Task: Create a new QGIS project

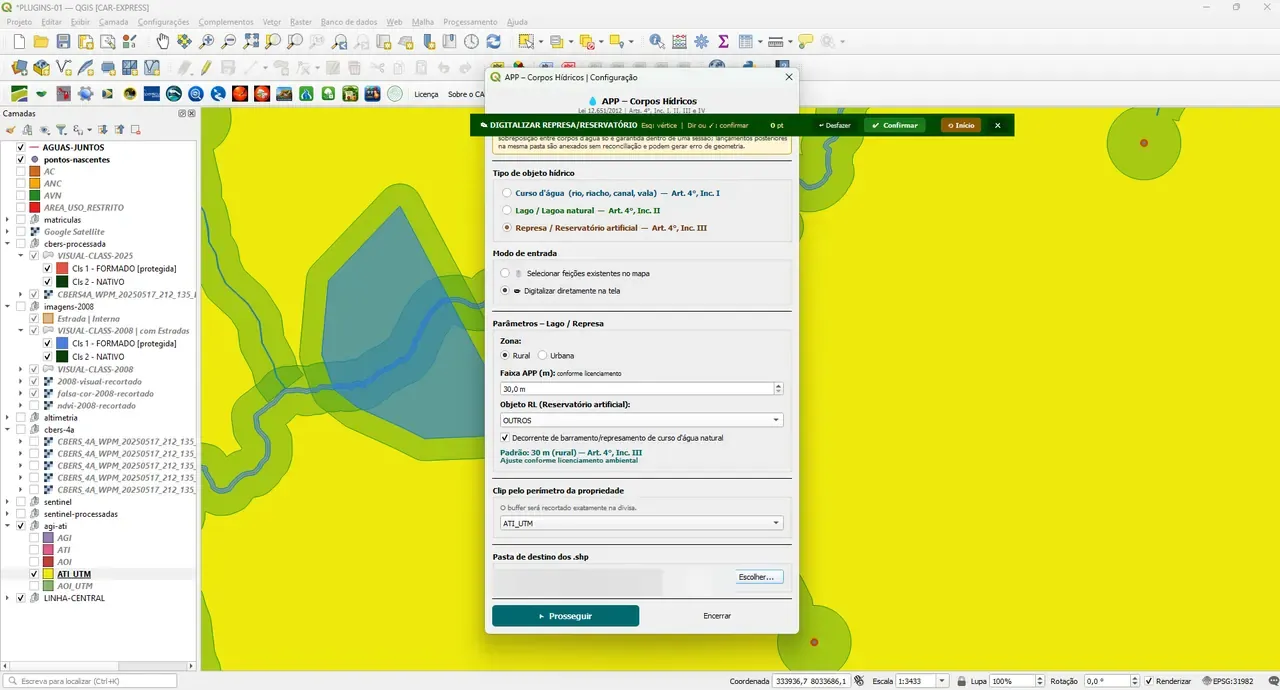Action: coord(19,42)
